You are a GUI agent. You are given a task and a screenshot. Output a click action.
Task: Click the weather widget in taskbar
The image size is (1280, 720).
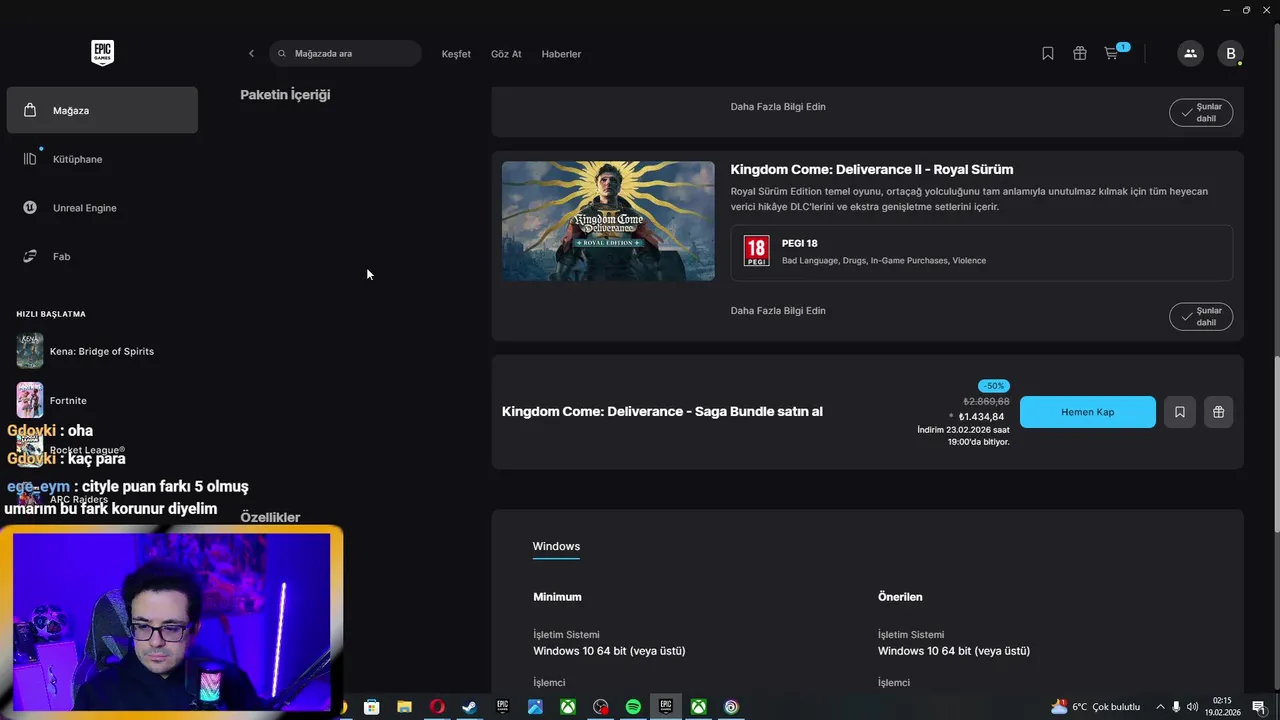click(x=1096, y=707)
